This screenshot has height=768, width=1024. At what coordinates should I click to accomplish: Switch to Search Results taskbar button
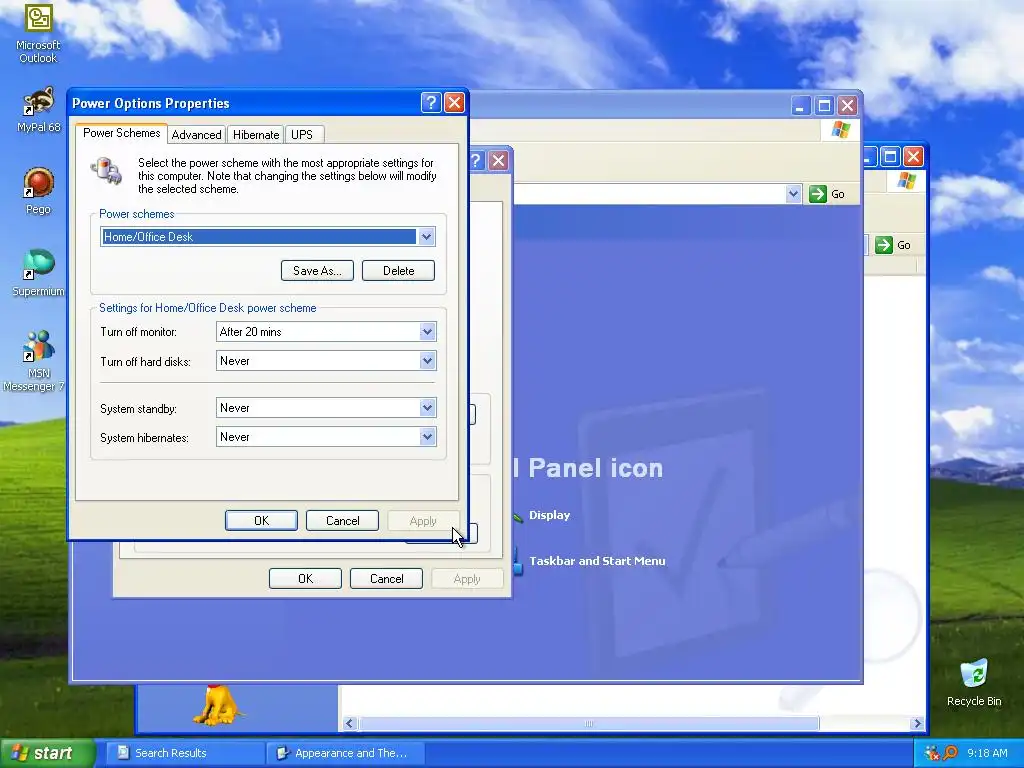(185, 753)
